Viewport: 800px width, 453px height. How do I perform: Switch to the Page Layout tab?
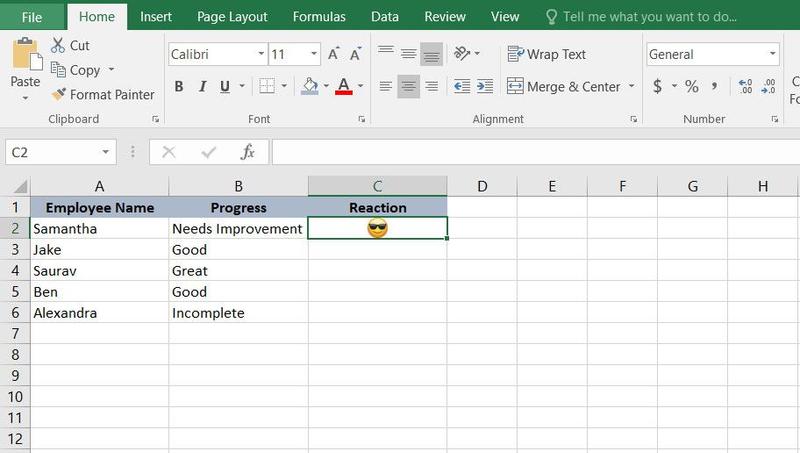point(232,17)
